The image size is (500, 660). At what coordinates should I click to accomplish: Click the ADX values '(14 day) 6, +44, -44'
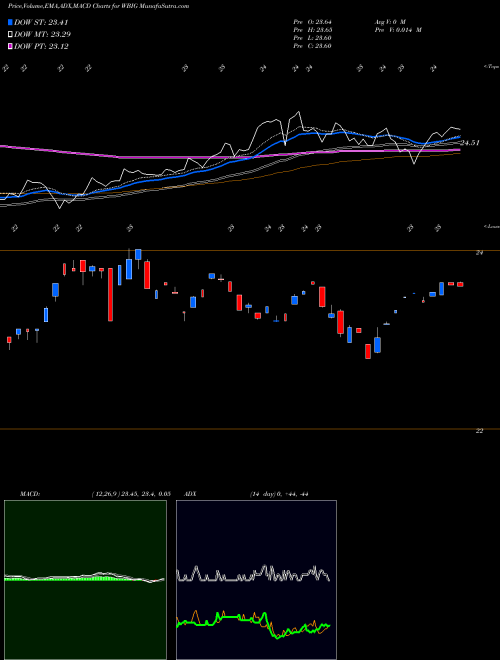coord(279,494)
